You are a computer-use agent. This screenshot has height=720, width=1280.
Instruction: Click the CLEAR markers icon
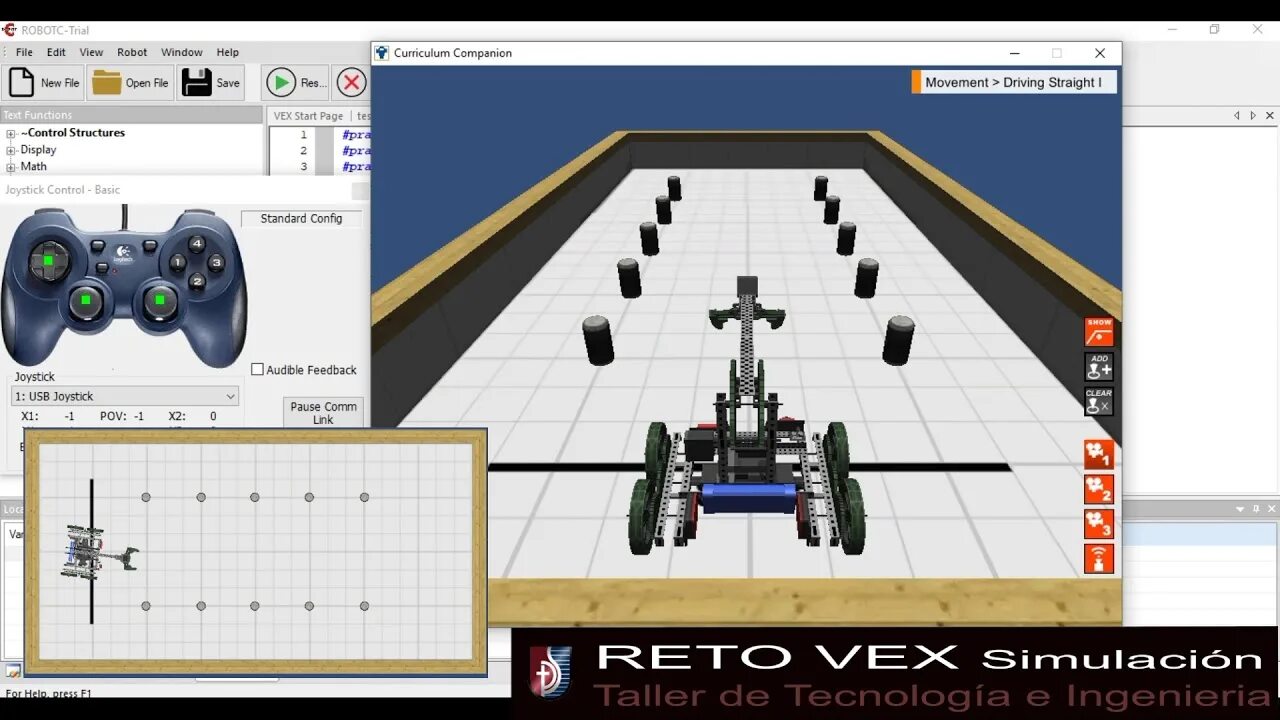pos(1099,401)
